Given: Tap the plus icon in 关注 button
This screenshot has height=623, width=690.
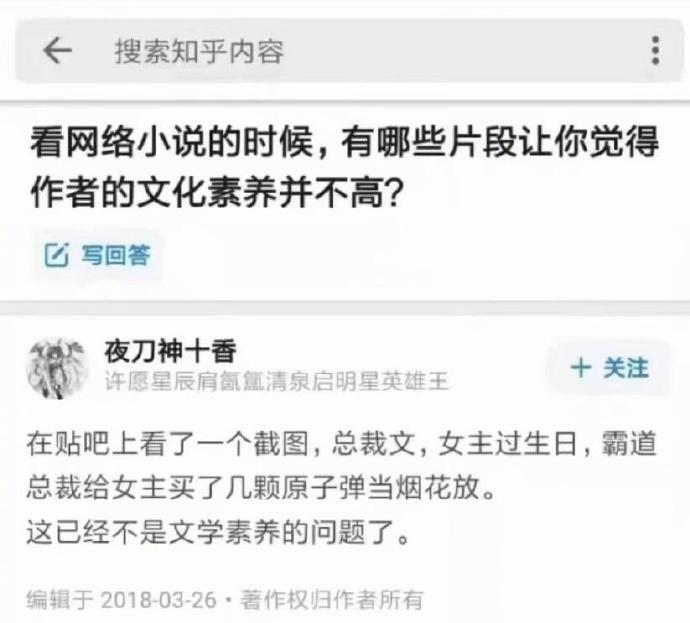Looking at the screenshot, I should [x=580, y=368].
